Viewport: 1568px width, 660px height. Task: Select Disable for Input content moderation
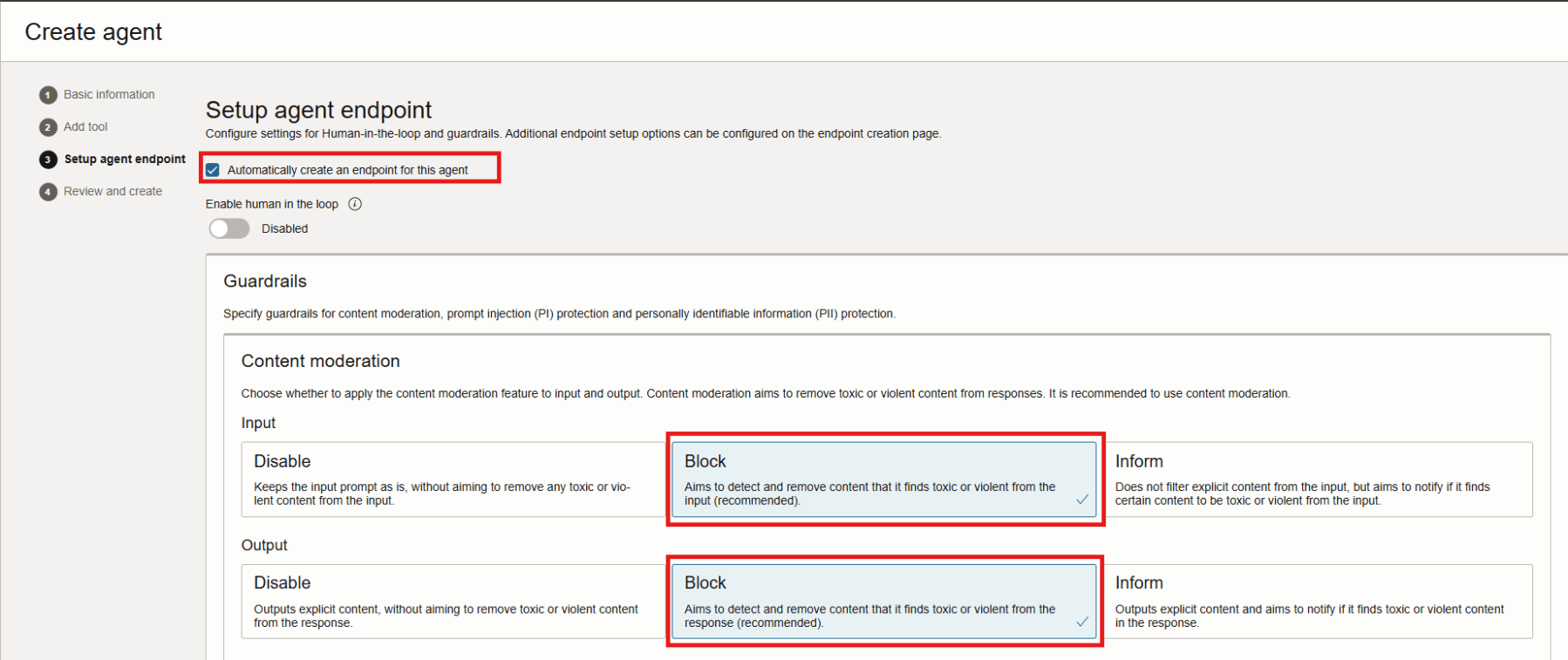(x=453, y=480)
